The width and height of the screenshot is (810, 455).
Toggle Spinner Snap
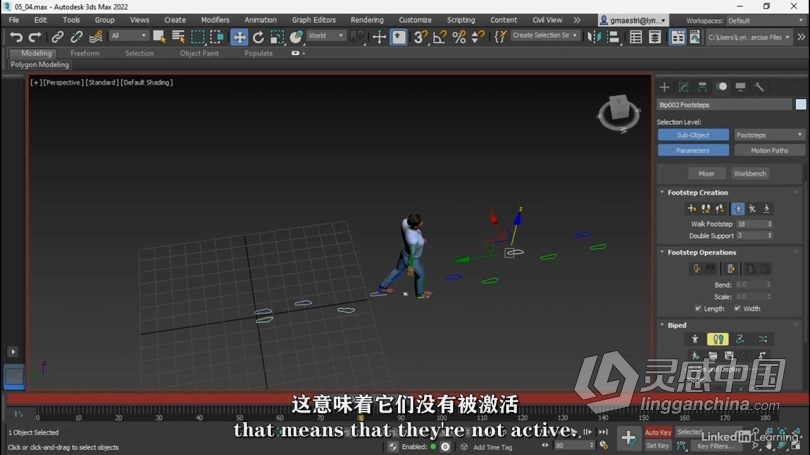coord(478,37)
